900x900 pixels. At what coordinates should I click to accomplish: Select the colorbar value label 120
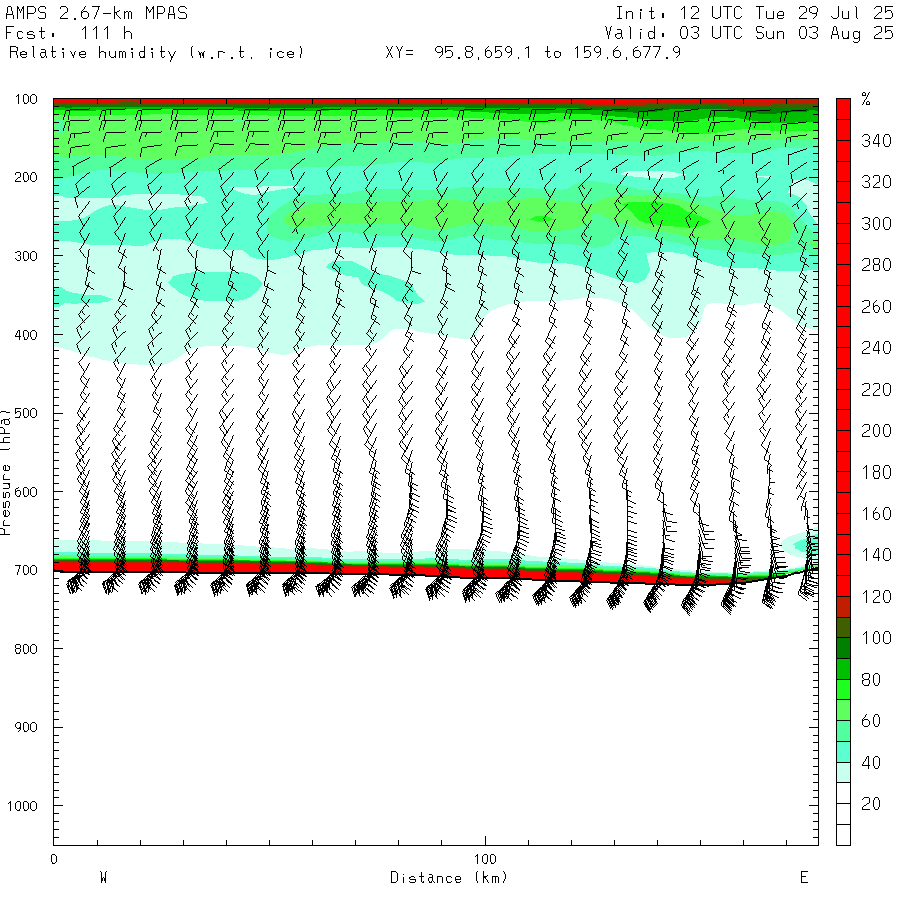(876, 597)
